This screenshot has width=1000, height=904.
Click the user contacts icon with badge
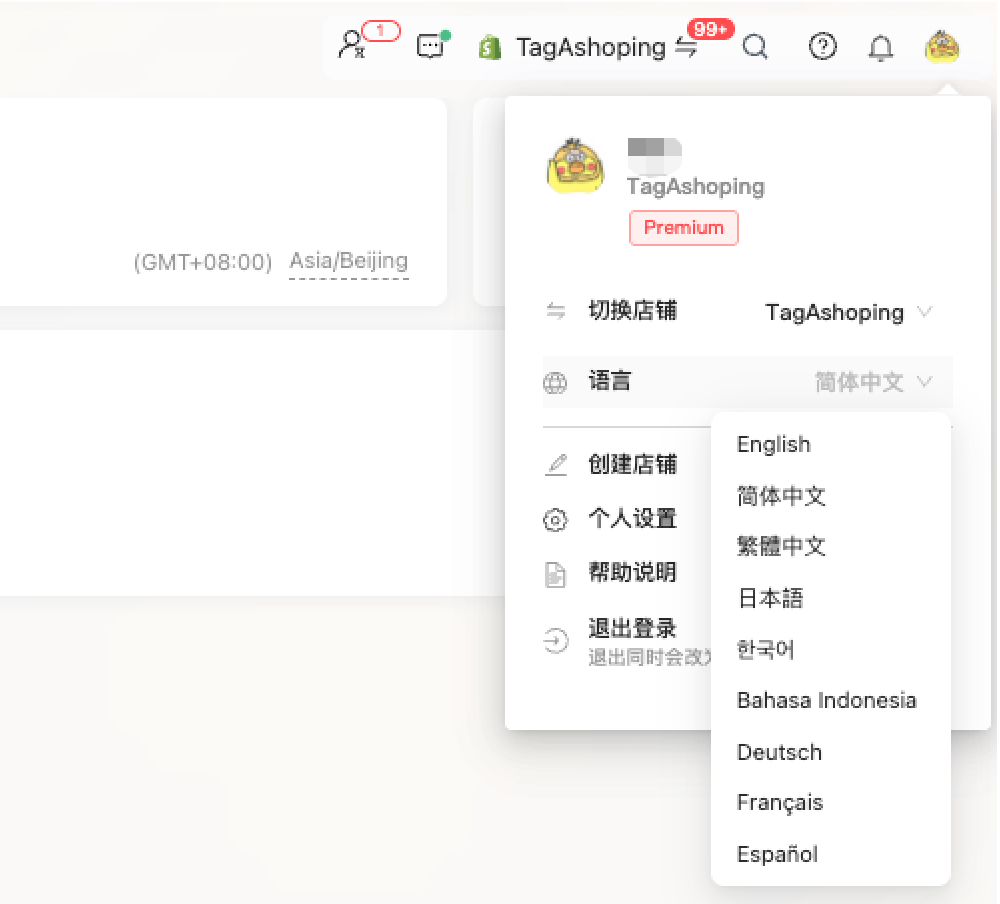point(353,45)
